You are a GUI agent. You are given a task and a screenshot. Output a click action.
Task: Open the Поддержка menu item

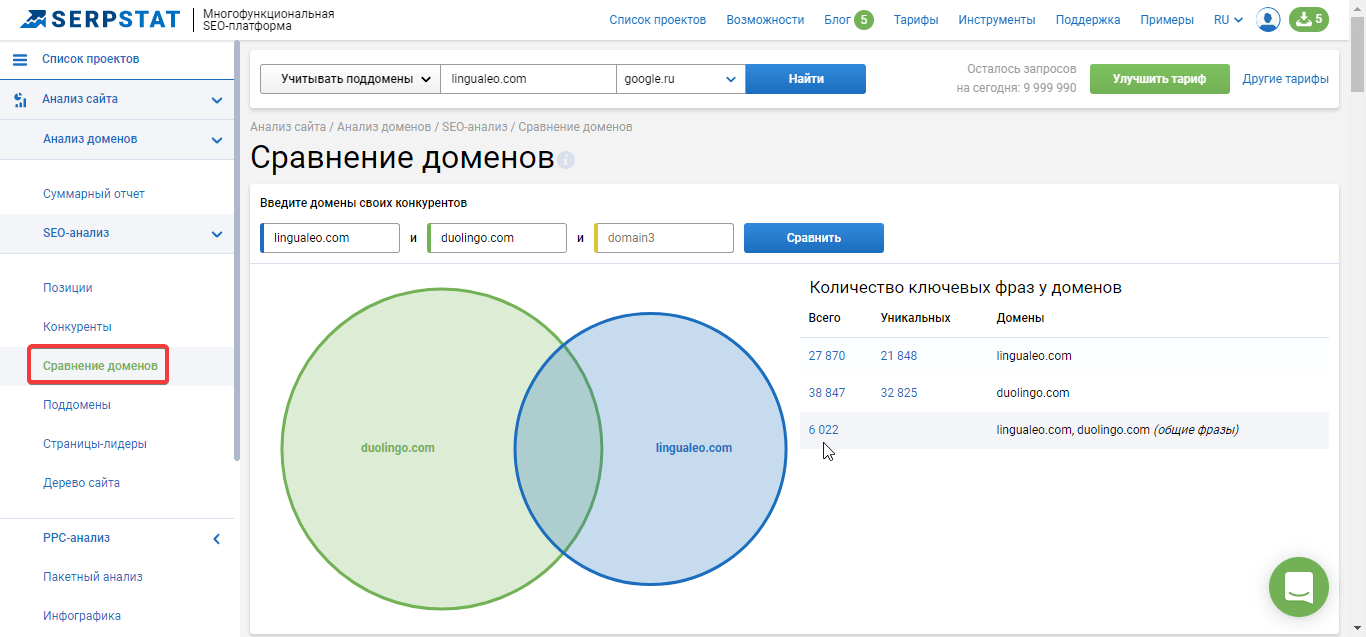[x=1088, y=20]
